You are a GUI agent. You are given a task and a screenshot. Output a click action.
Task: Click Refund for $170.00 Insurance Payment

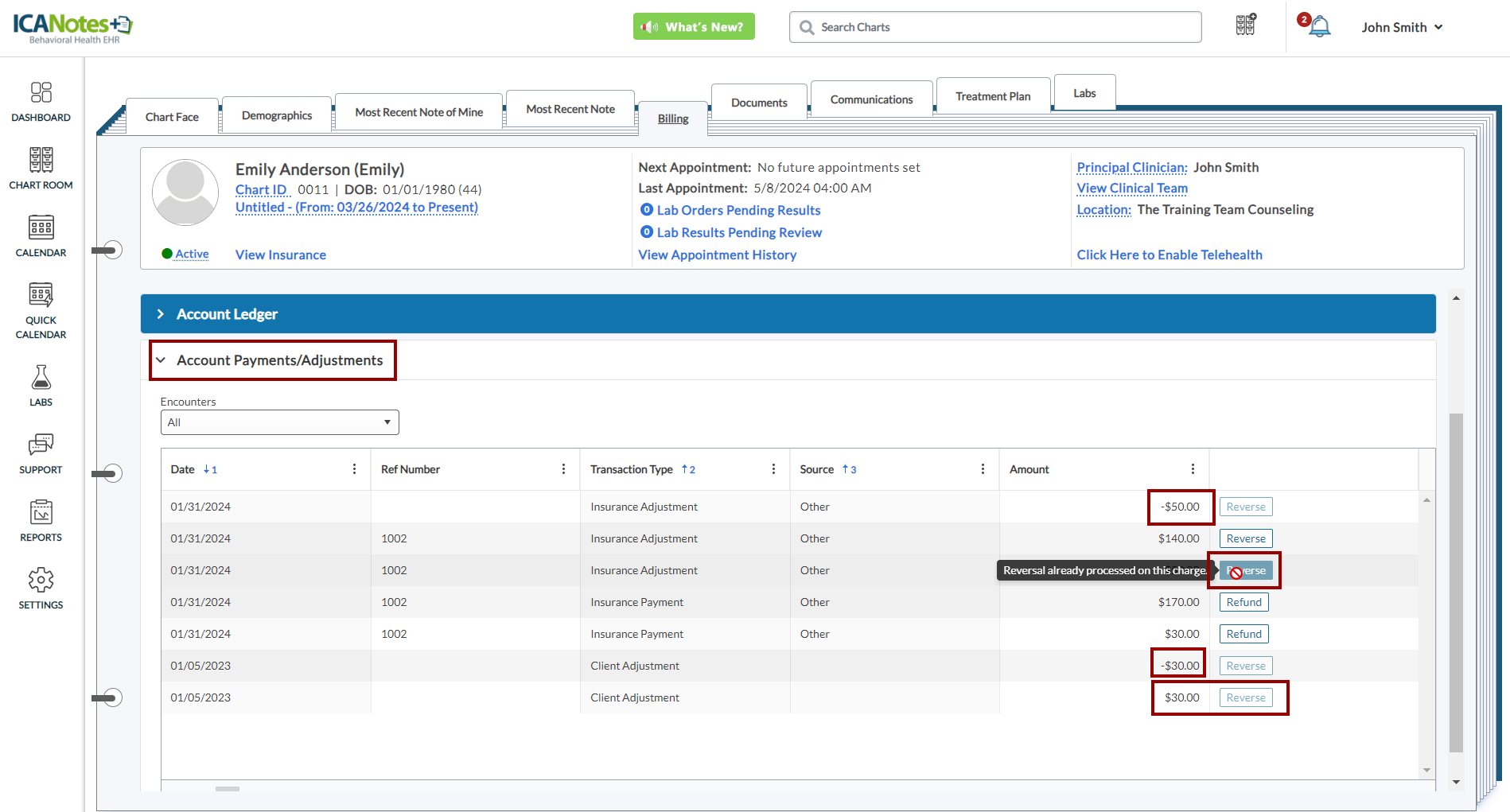pyautogui.click(x=1243, y=602)
